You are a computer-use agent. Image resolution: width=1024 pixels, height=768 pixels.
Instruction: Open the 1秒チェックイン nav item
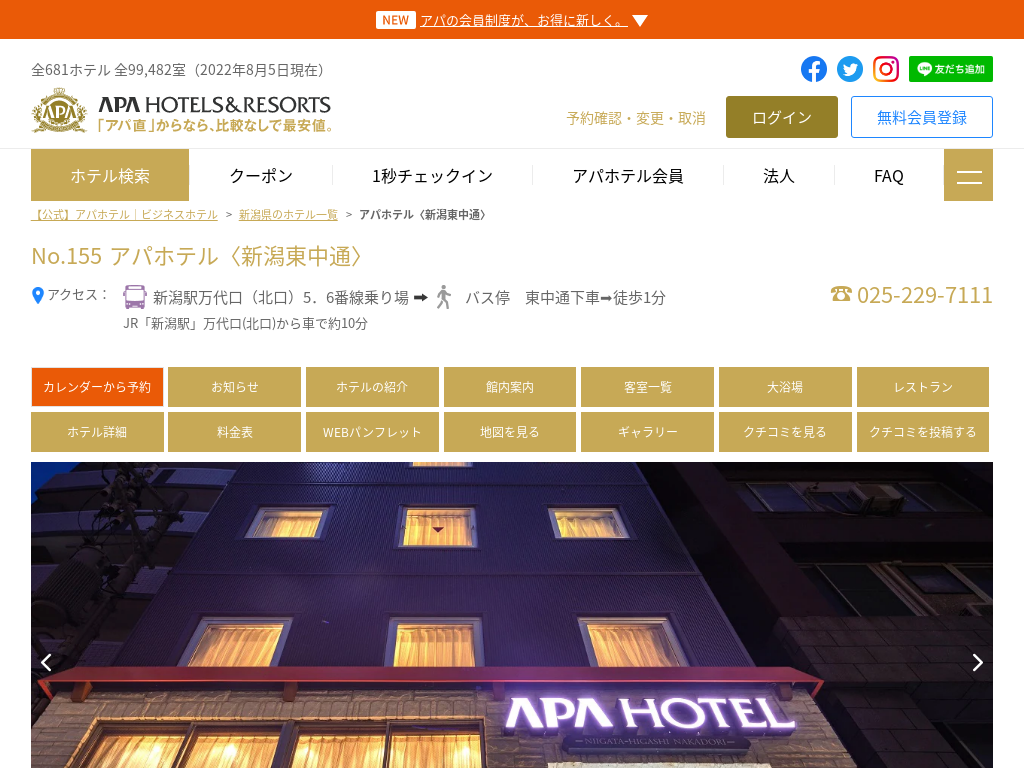[432, 176]
